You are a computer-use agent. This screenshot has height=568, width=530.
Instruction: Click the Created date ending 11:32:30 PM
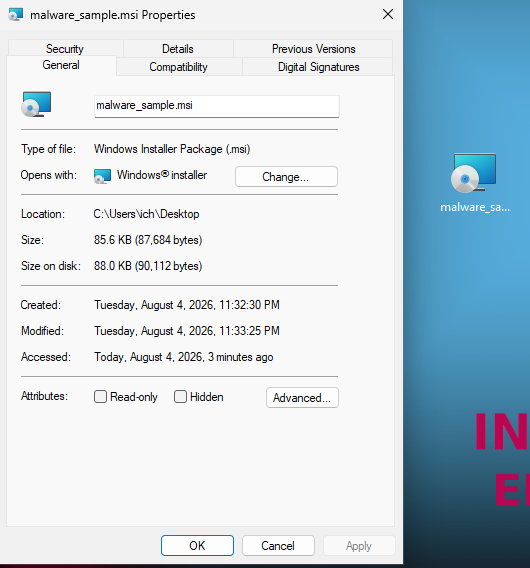[x=187, y=305]
